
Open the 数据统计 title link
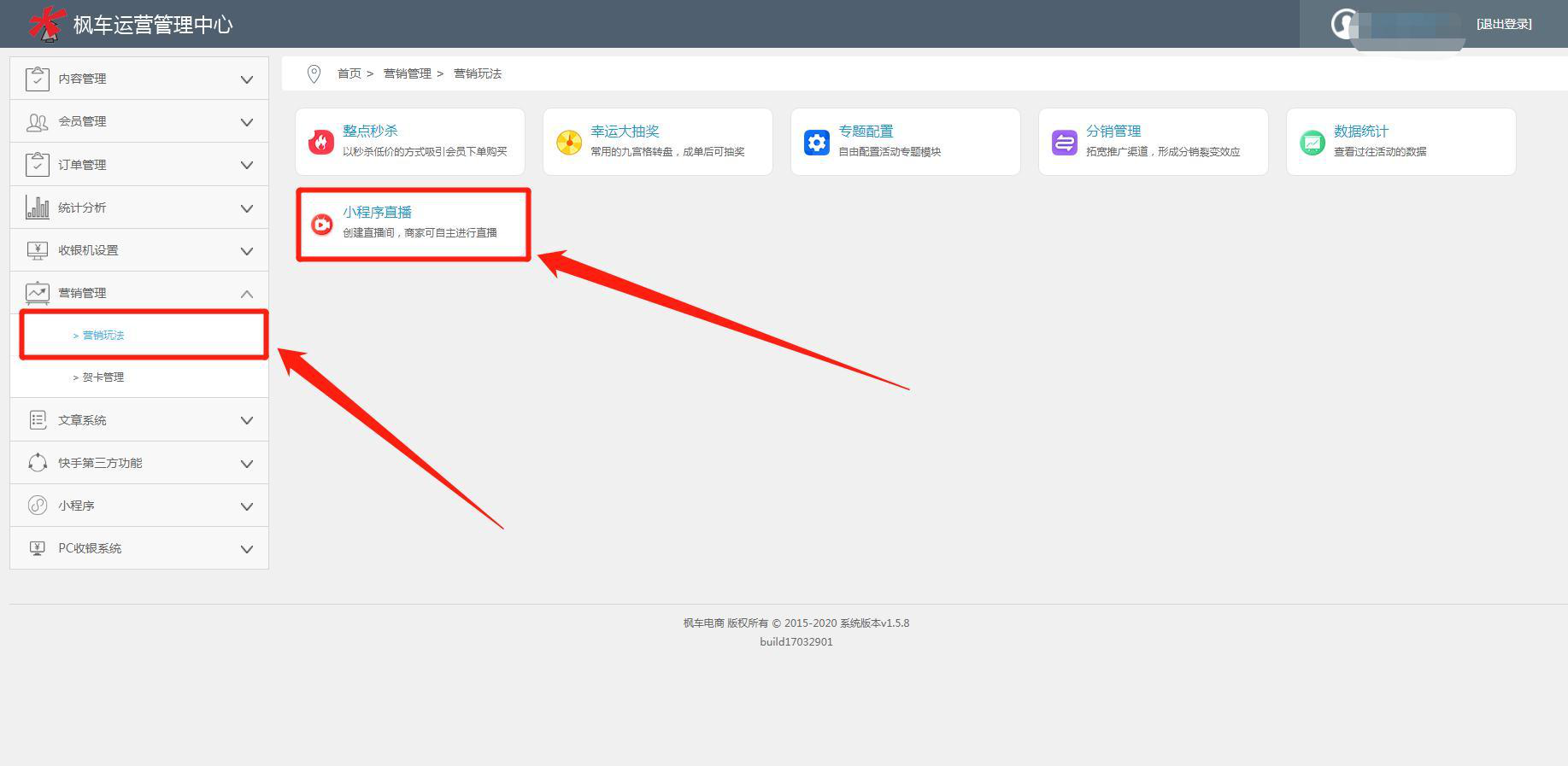[x=1361, y=131]
